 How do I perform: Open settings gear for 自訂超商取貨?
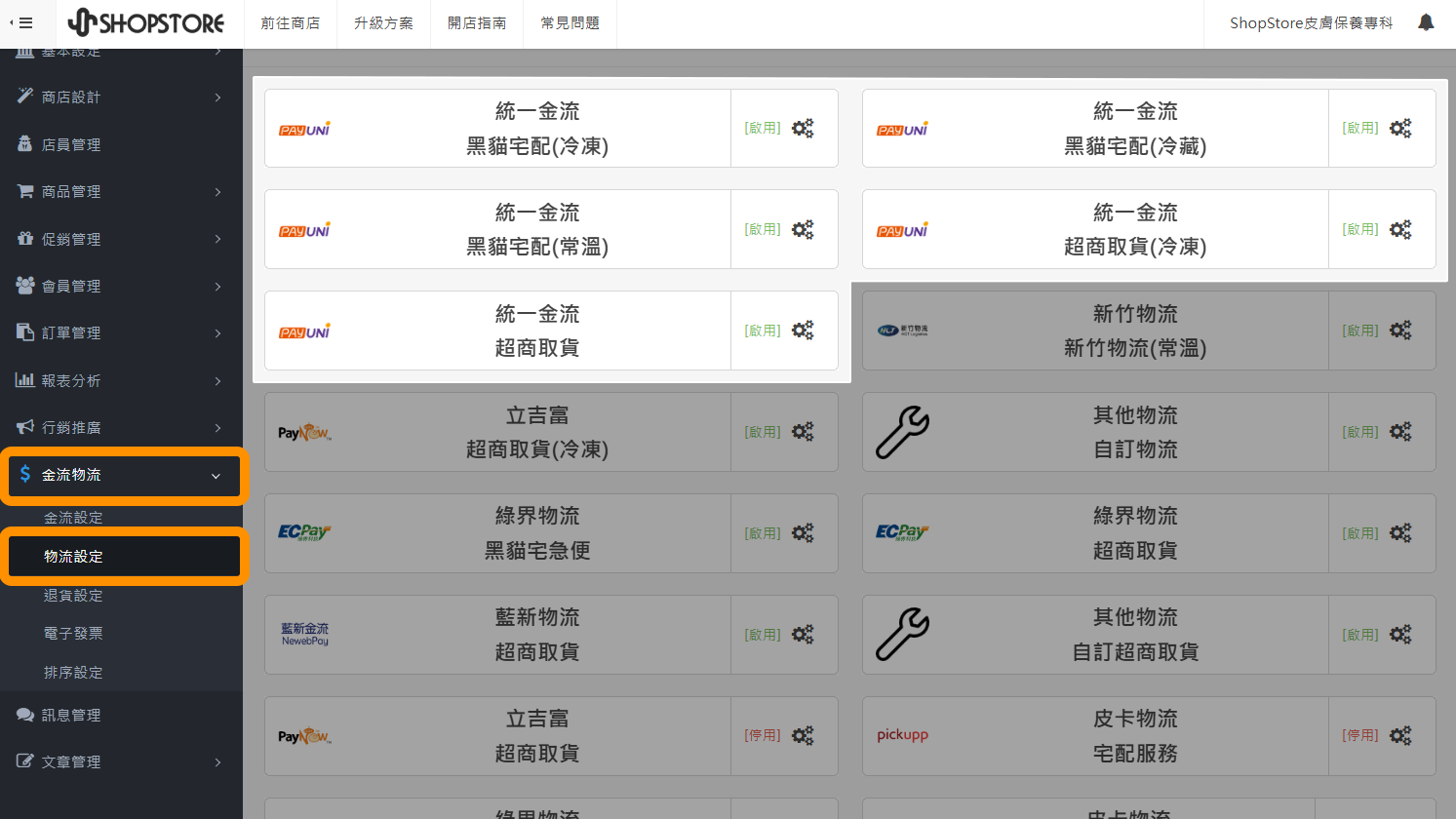point(1400,635)
